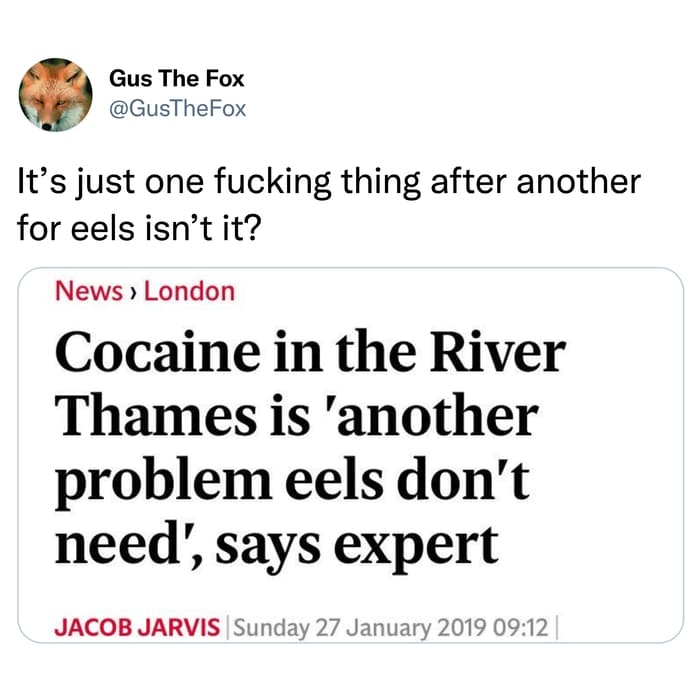The width and height of the screenshot is (700, 700).
Task: Click 'problem eels don't' headline line
Action: pyautogui.click(x=292, y=481)
